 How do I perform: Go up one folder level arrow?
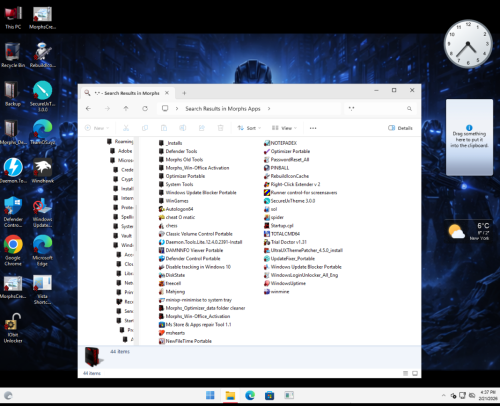(x=126, y=109)
